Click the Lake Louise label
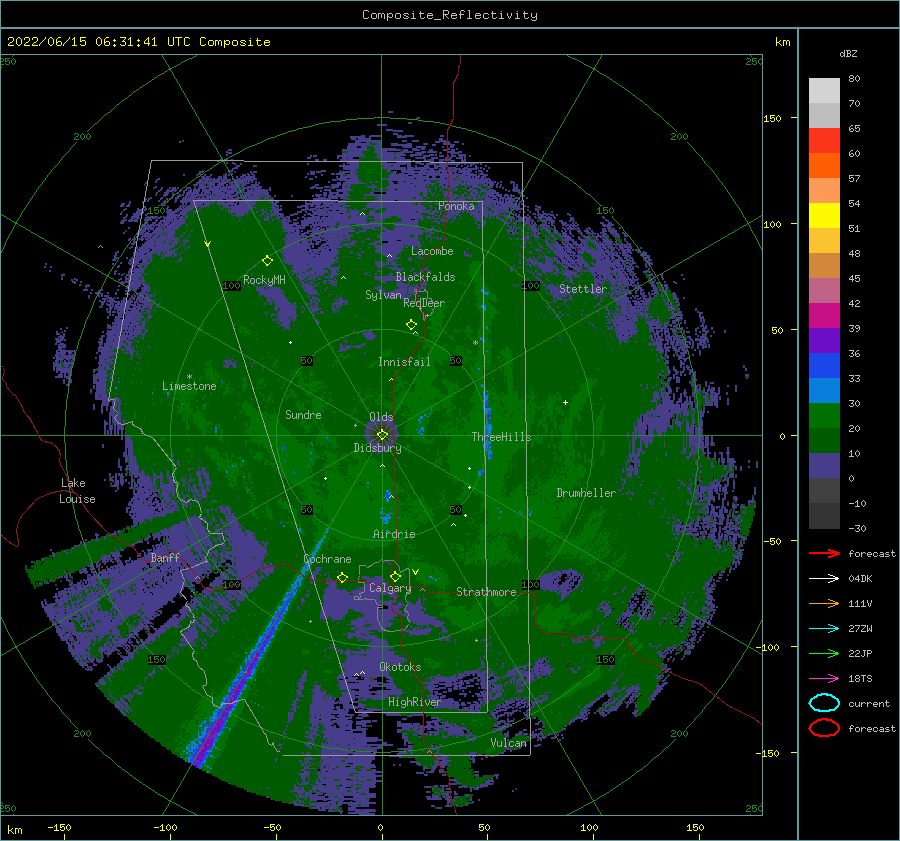The height and width of the screenshot is (841, 900). pos(78,491)
